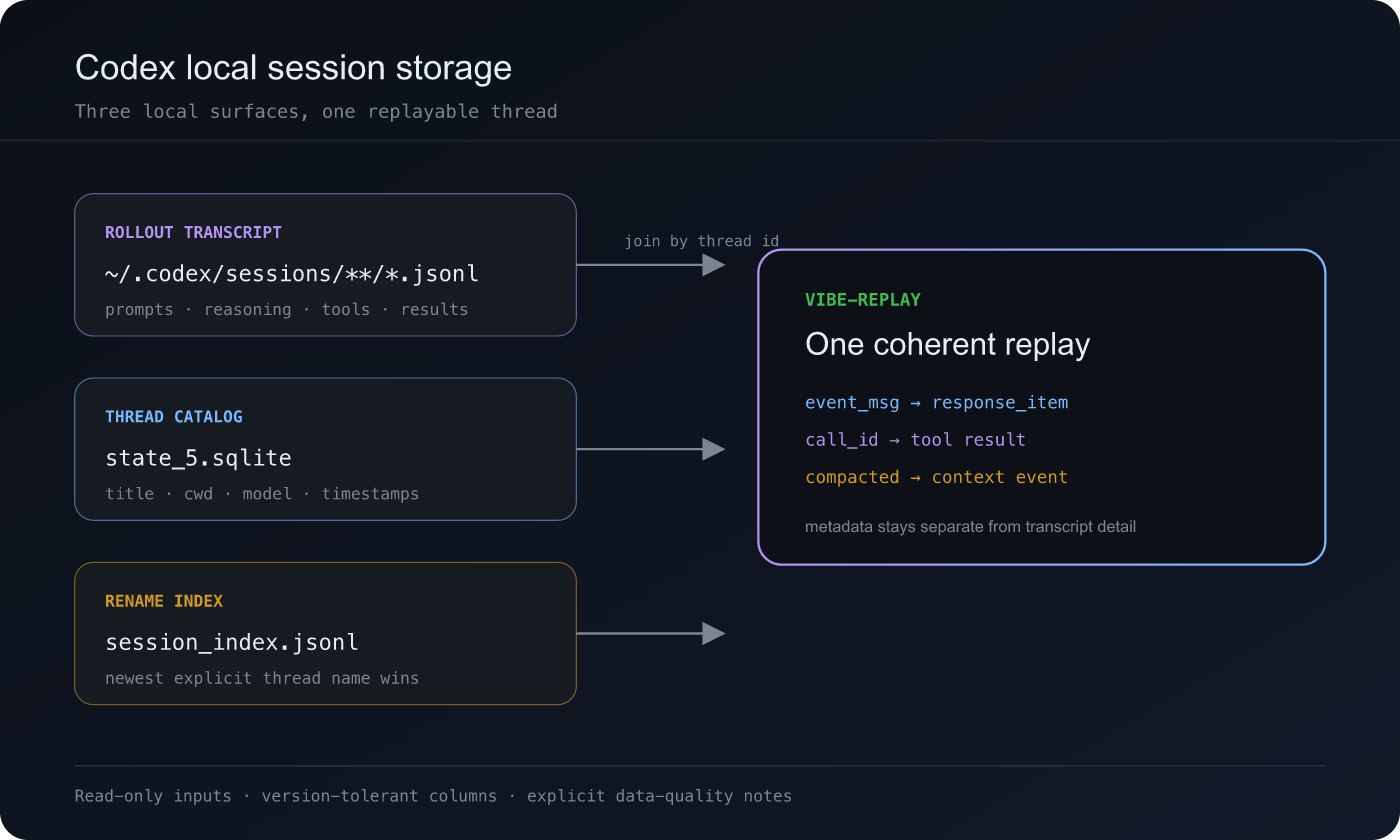This screenshot has width=1400, height=840.
Task: Click the 'THREAD CATALOG' label
Action: pos(174,417)
